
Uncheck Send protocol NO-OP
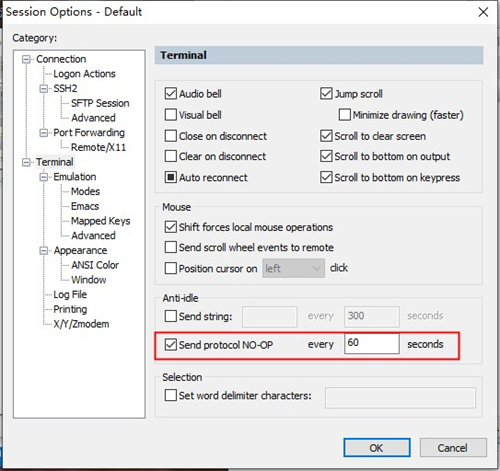171,344
